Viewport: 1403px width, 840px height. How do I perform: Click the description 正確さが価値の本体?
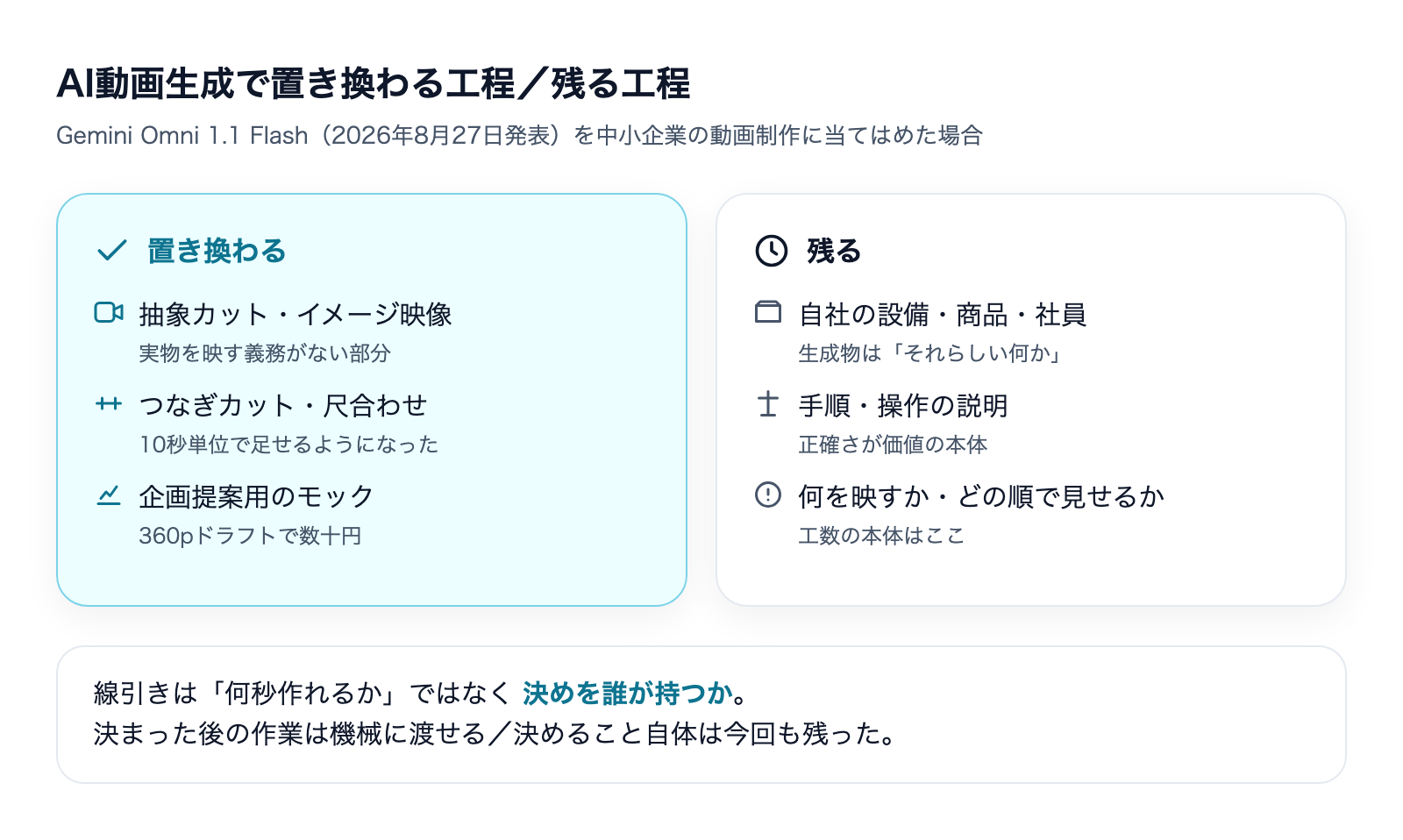pos(893,445)
